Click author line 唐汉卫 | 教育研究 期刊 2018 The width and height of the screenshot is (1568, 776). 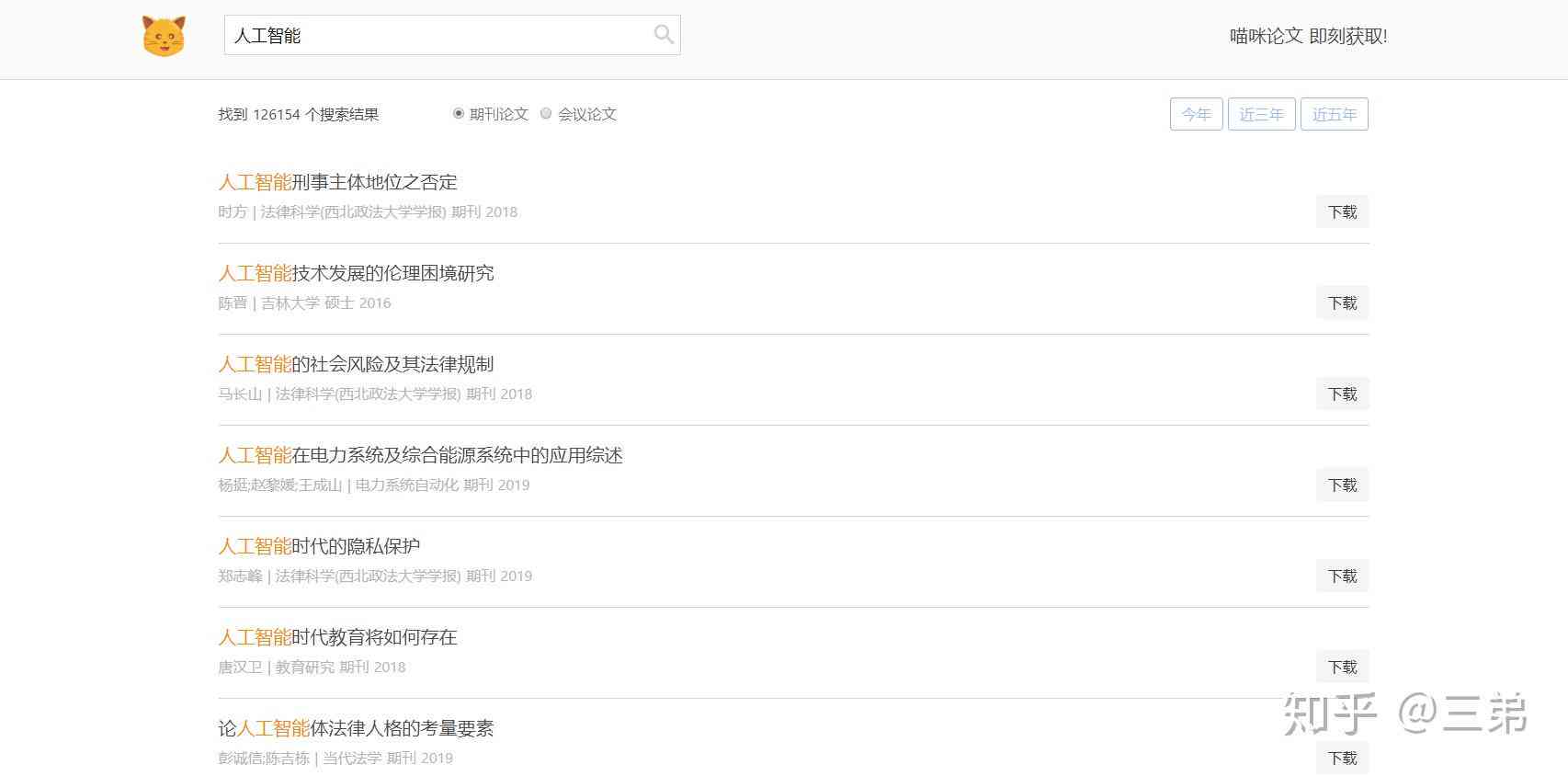point(312,667)
